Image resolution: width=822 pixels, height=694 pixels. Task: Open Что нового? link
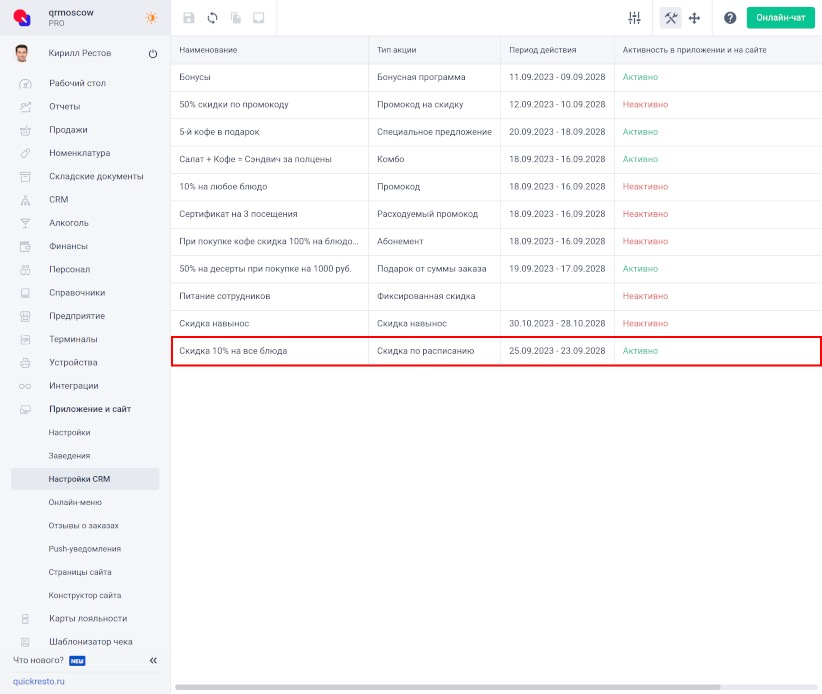(x=38, y=660)
